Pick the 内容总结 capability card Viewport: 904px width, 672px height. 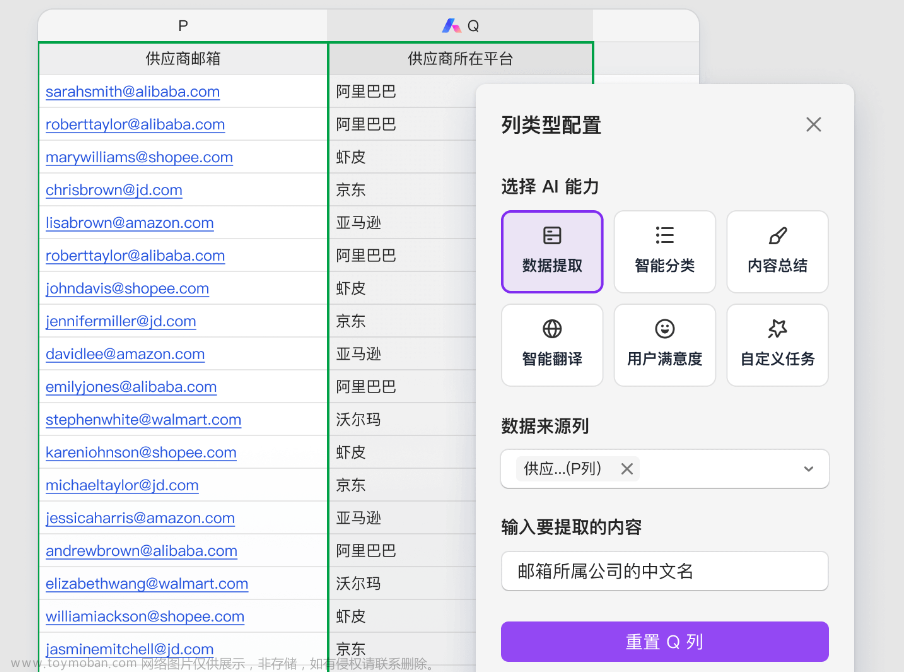pyautogui.click(x=777, y=252)
